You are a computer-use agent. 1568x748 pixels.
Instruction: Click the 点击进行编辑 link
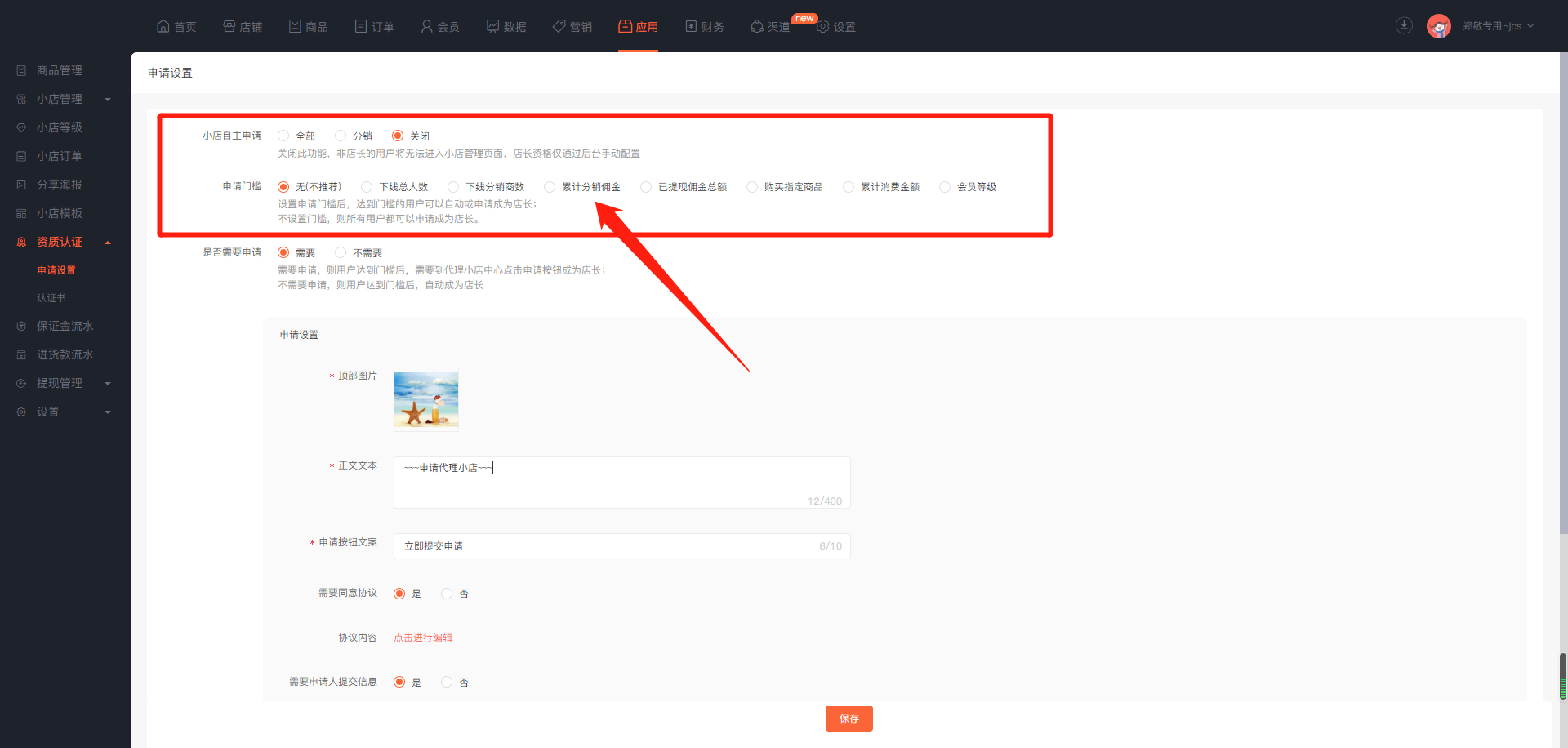click(x=423, y=638)
